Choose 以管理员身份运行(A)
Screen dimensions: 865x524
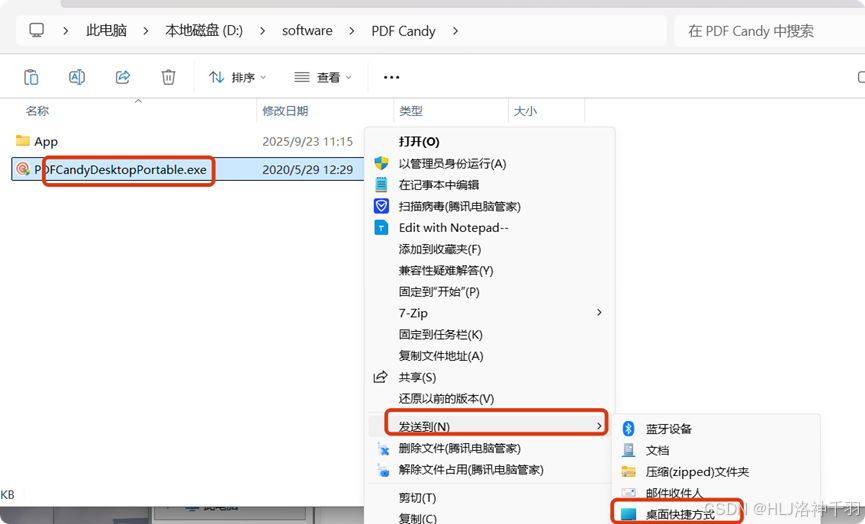pos(452,164)
